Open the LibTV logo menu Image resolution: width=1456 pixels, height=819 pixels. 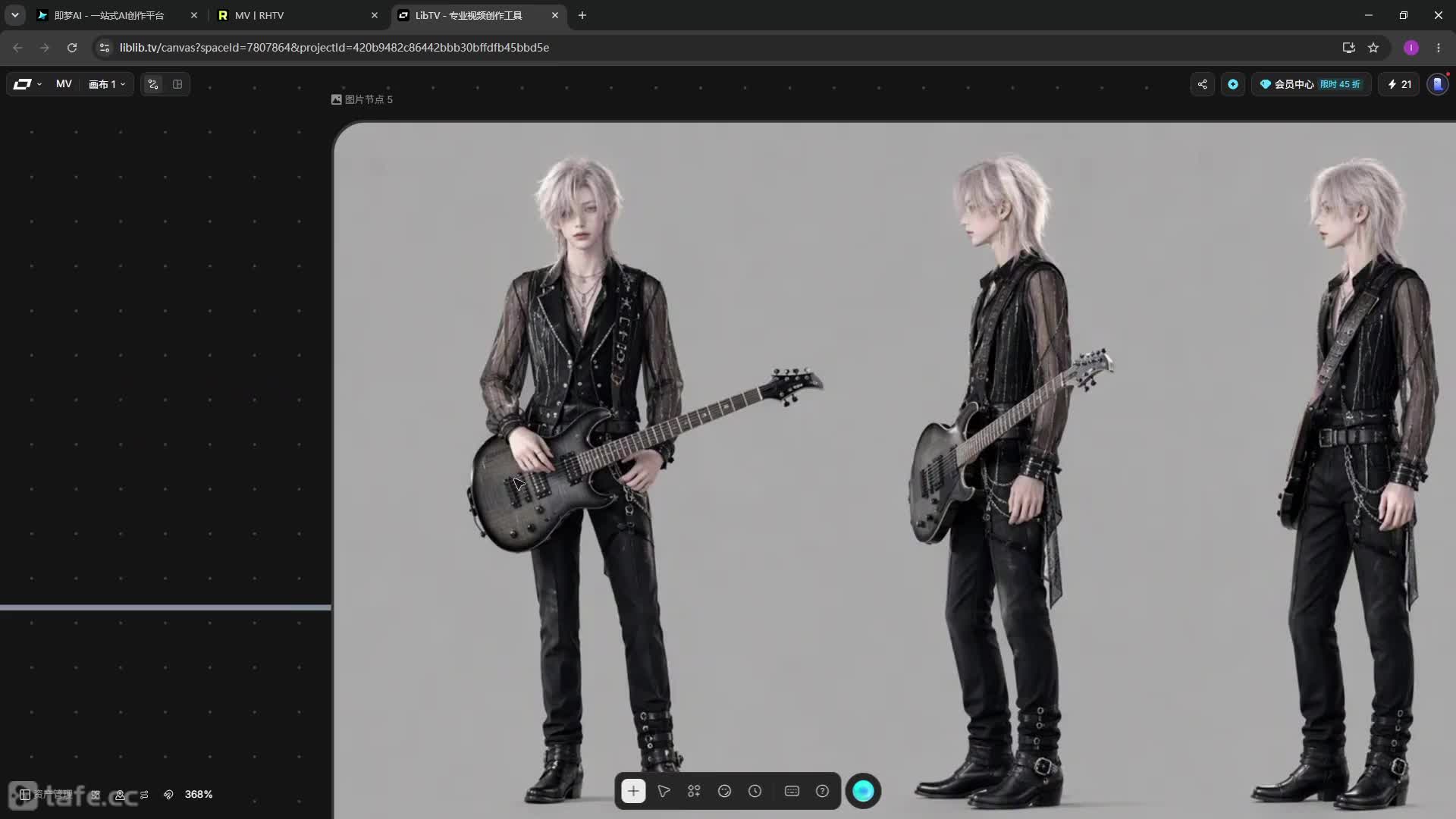pyautogui.click(x=27, y=84)
